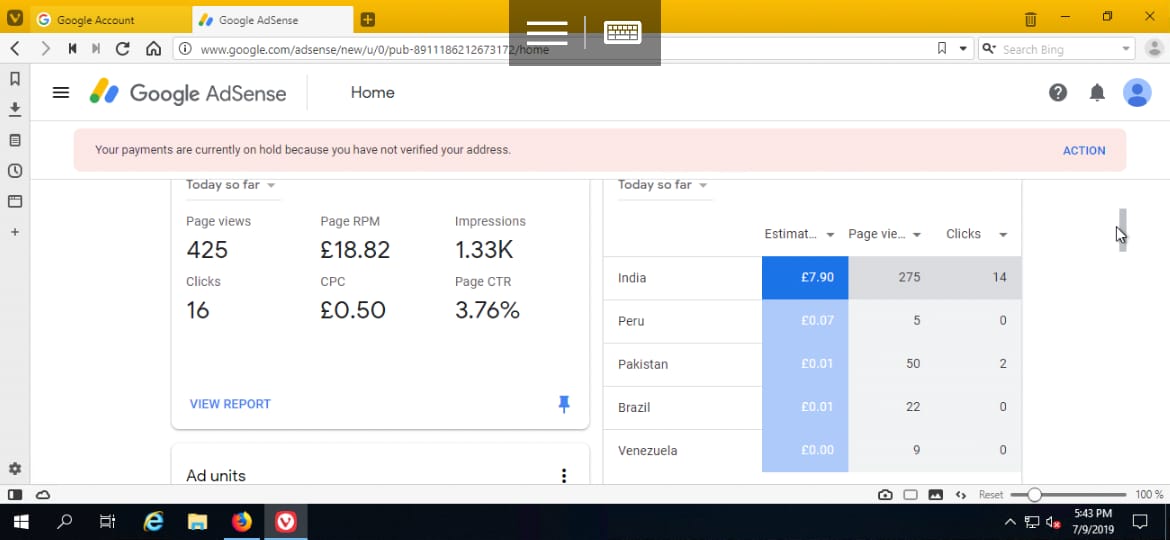Go back to the previous page
Viewport: 1170px width, 540px height.
pyautogui.click(x=15, y=49)
